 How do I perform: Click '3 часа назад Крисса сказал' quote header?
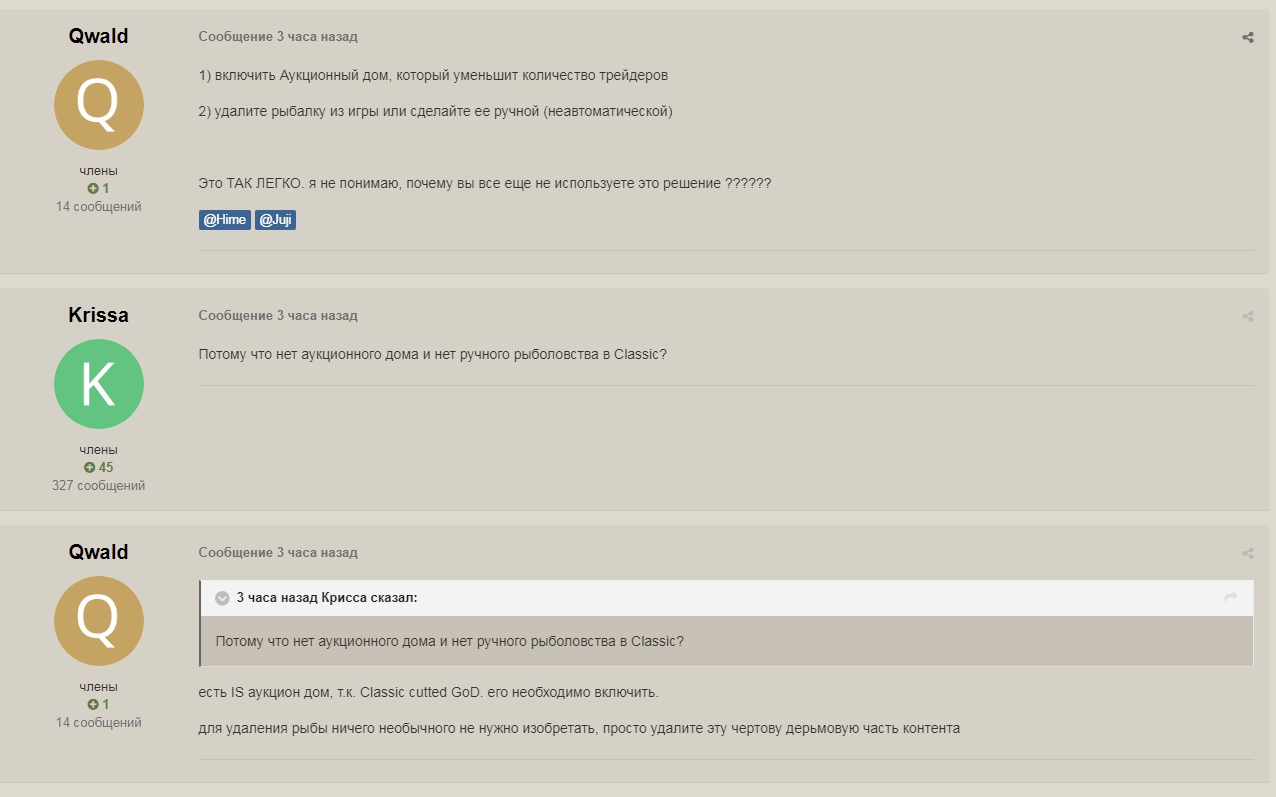pos(327,598)
